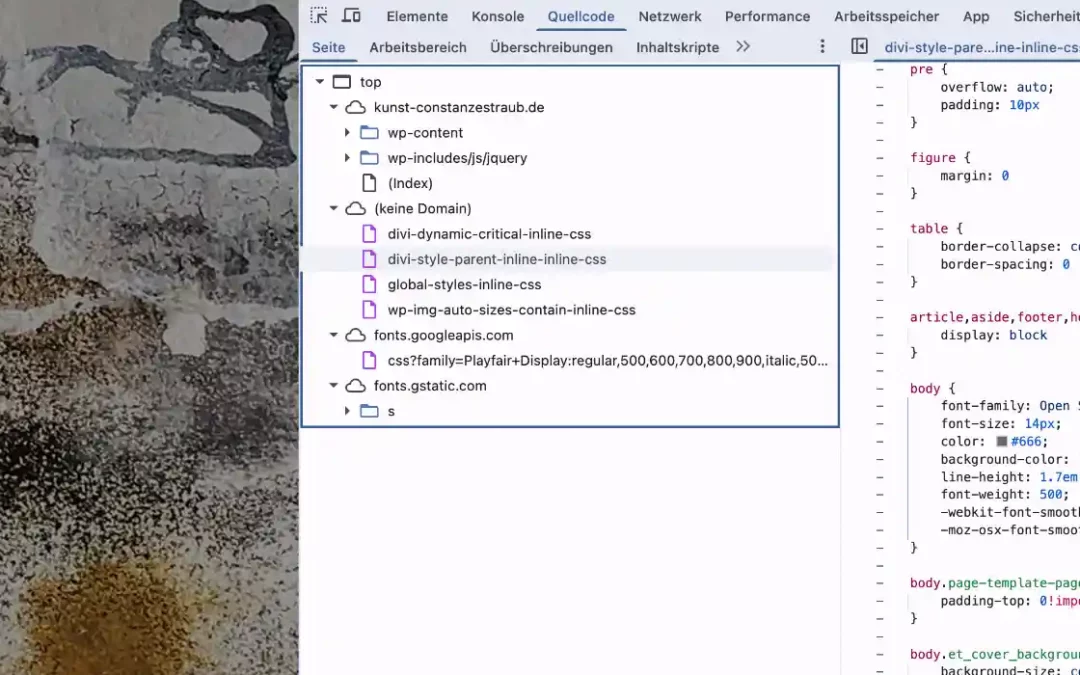The width and height of the screenshot is (1080, 675).
Task: Open the App tab
Action: pos(976,17)
